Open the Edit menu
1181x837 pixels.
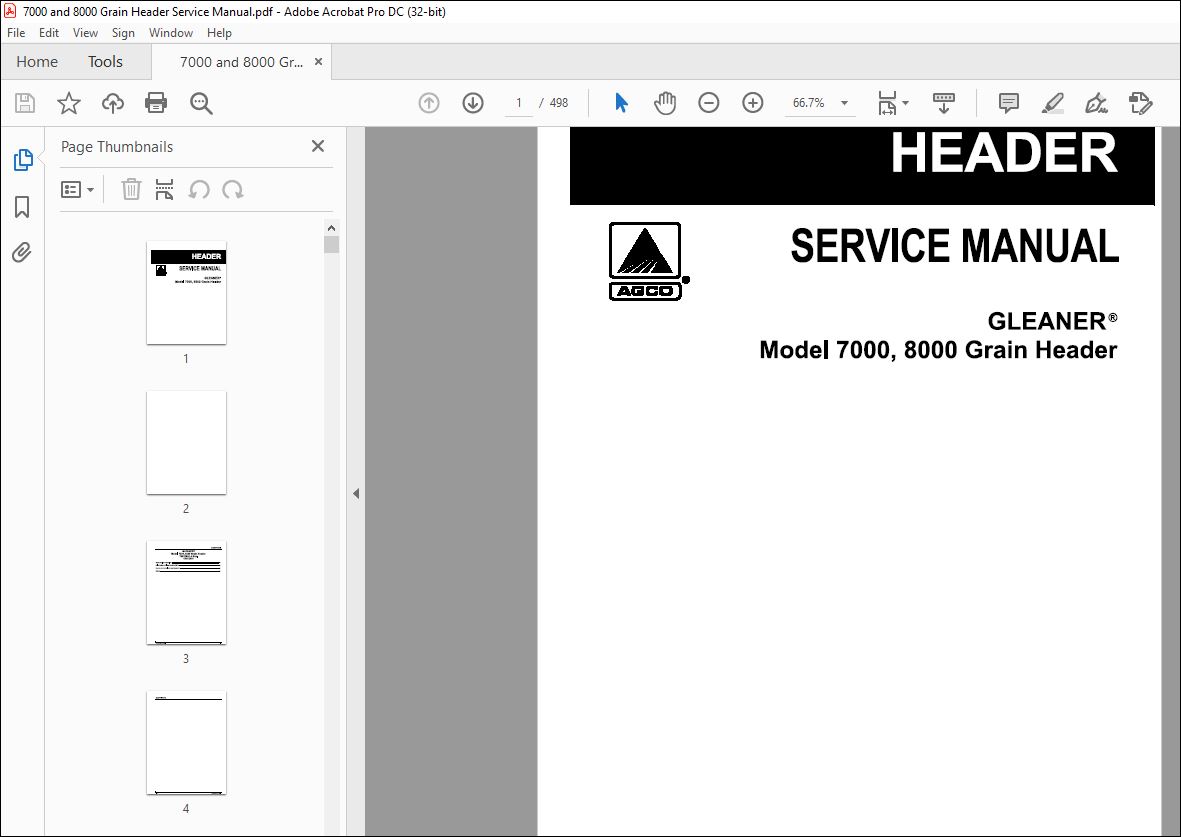[x=49, y=32]
